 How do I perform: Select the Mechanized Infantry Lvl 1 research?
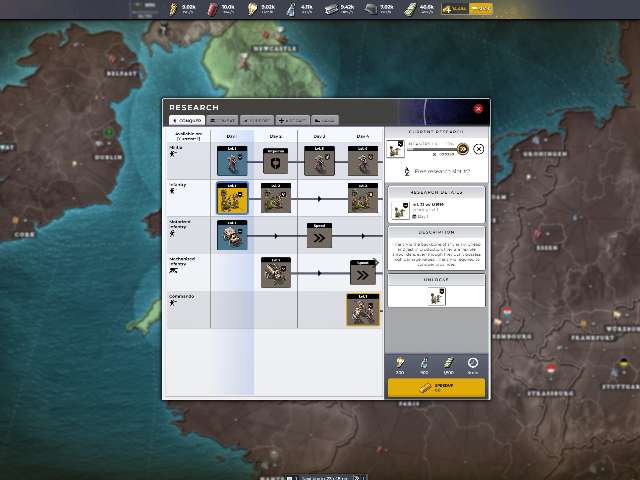point(275,273)
